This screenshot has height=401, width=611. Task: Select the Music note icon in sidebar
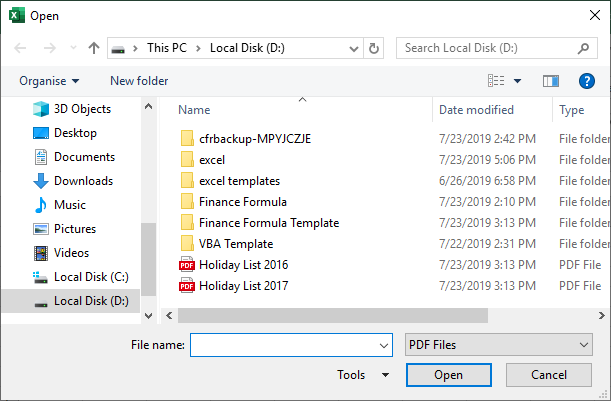click(x=41, y=205)
